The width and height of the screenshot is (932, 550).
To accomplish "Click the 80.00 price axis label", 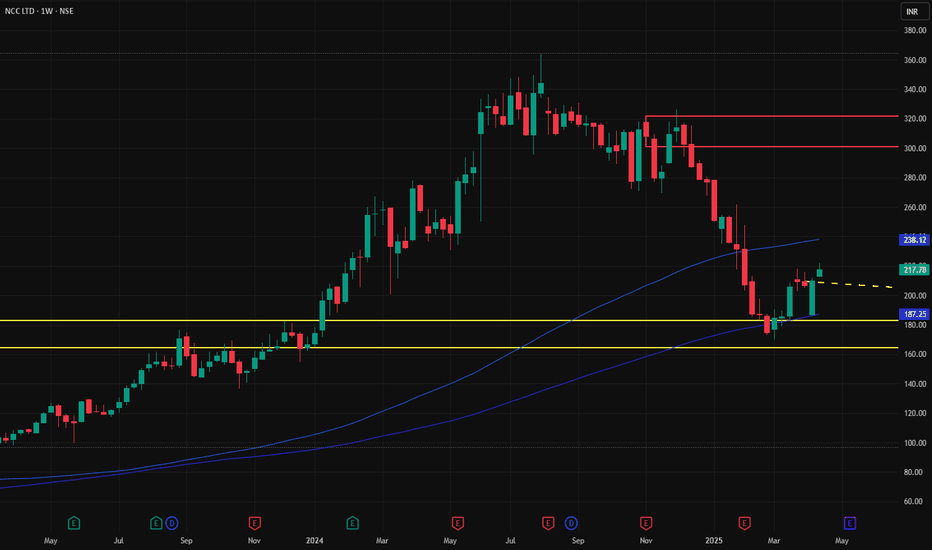I will tap(915, 472).
